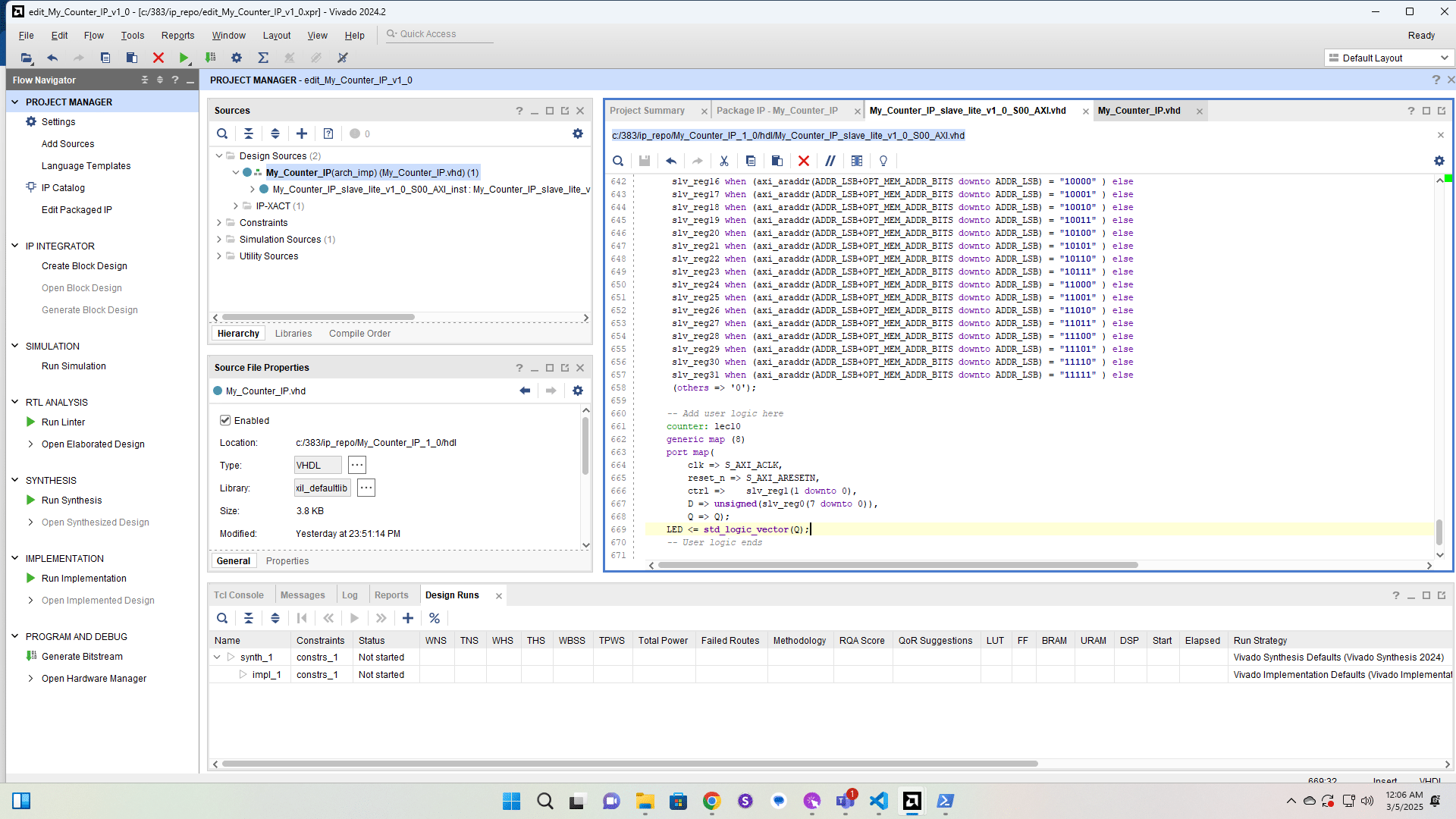Type in the Quick Access search field

click(440, 33)
